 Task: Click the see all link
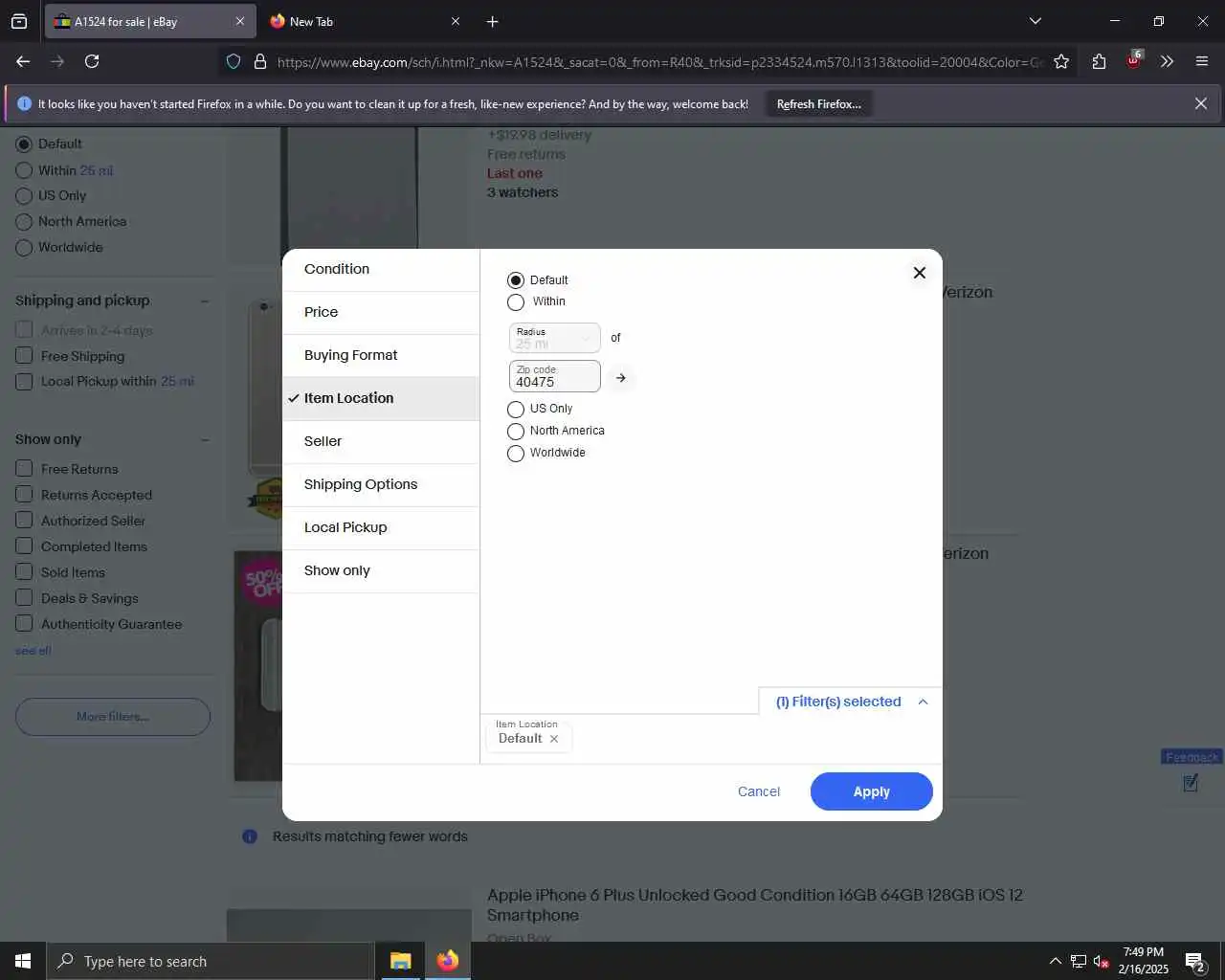click(x=33, y=651)
